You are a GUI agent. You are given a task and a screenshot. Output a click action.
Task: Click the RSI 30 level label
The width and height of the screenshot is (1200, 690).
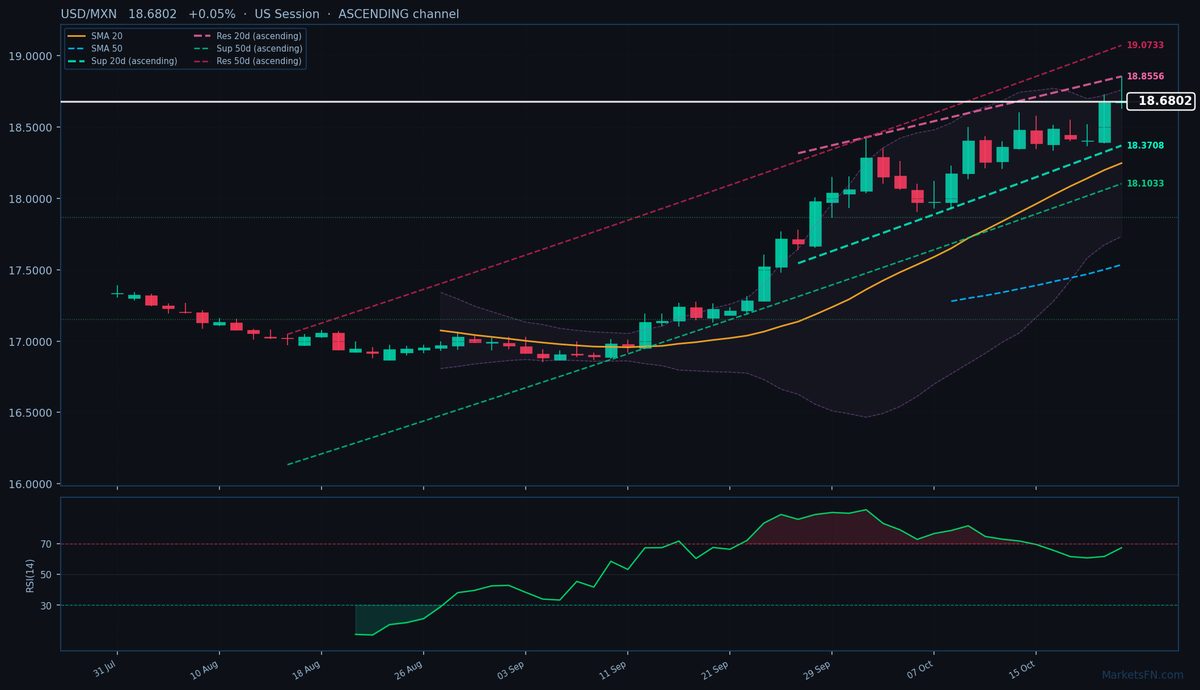click(47, 606)
